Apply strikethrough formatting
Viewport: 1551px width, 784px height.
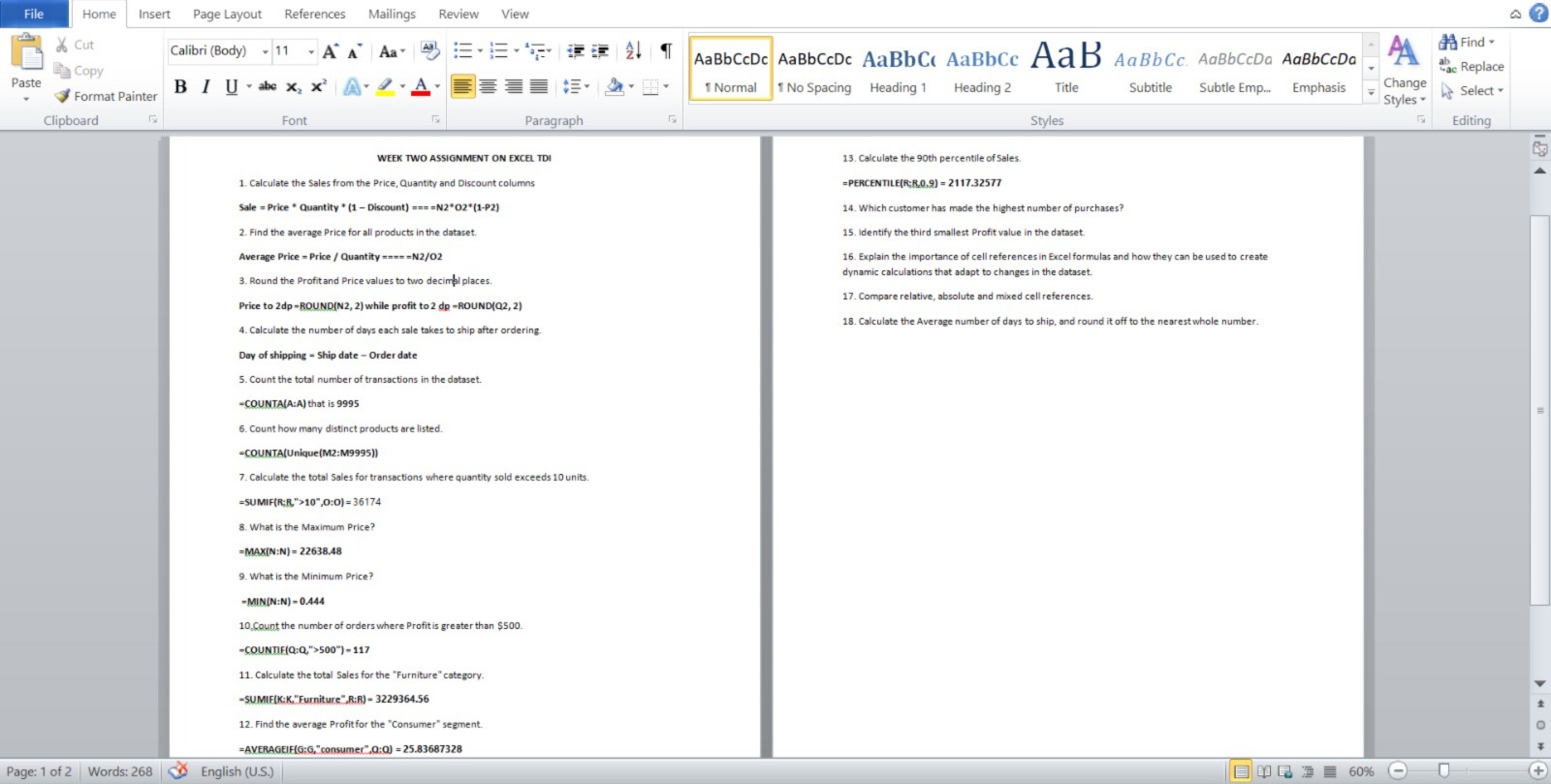point(268,86)
